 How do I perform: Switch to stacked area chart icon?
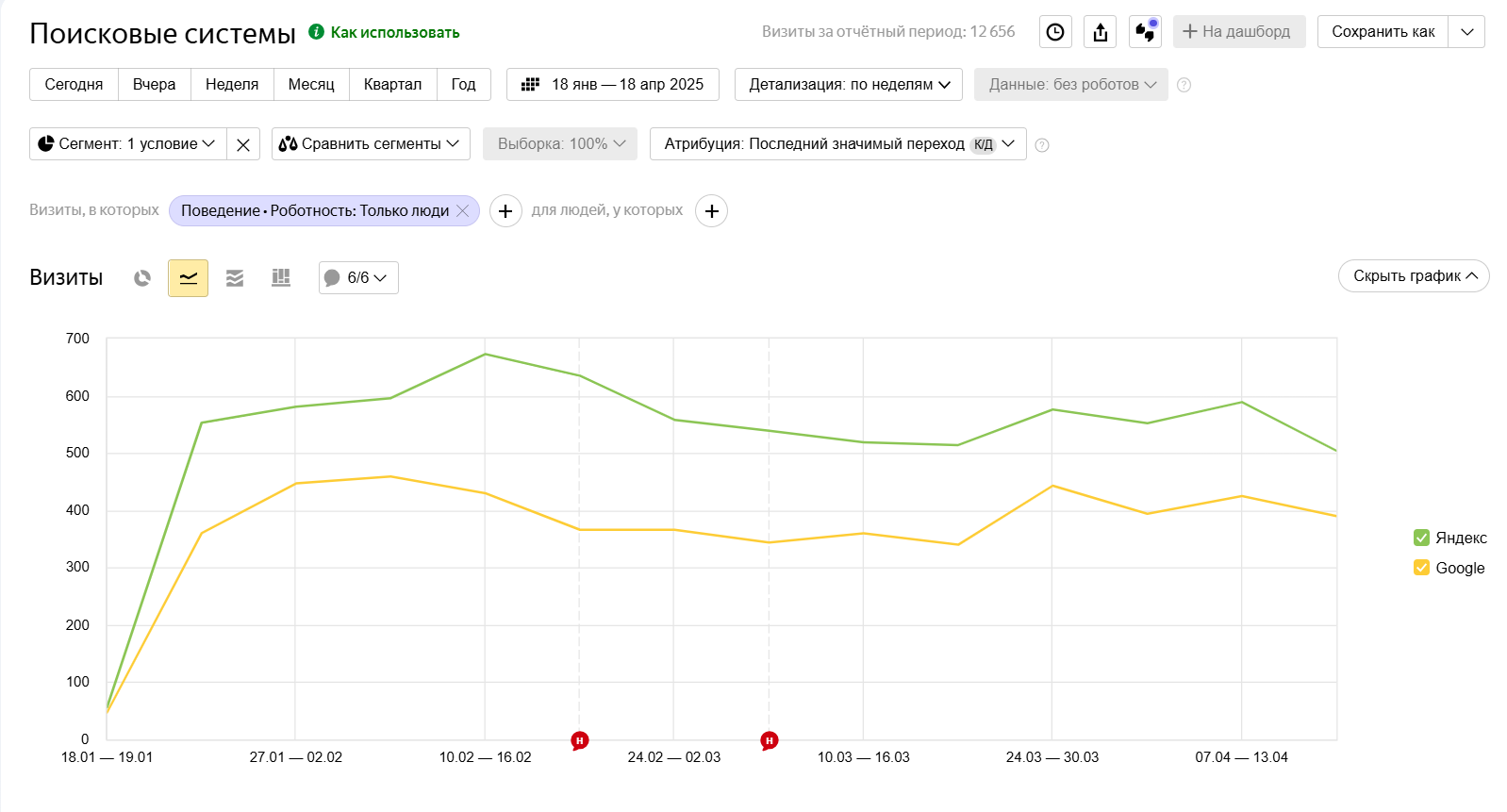point(235,278)
